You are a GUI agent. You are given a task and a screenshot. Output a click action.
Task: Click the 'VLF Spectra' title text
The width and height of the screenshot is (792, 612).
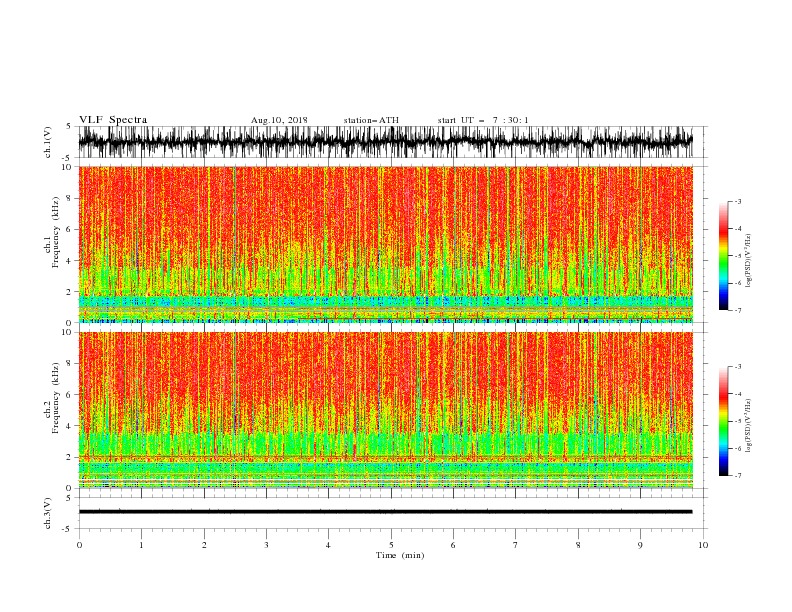pos(113,120)
